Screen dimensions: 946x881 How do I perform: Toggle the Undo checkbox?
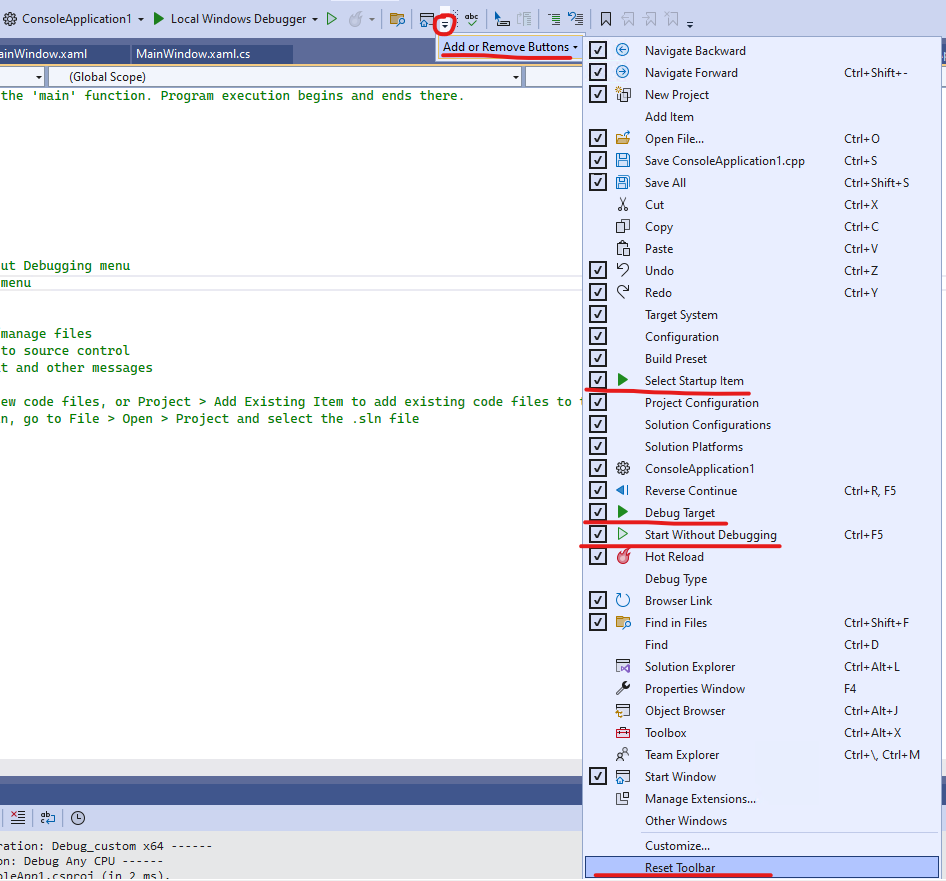click(598, 270)
